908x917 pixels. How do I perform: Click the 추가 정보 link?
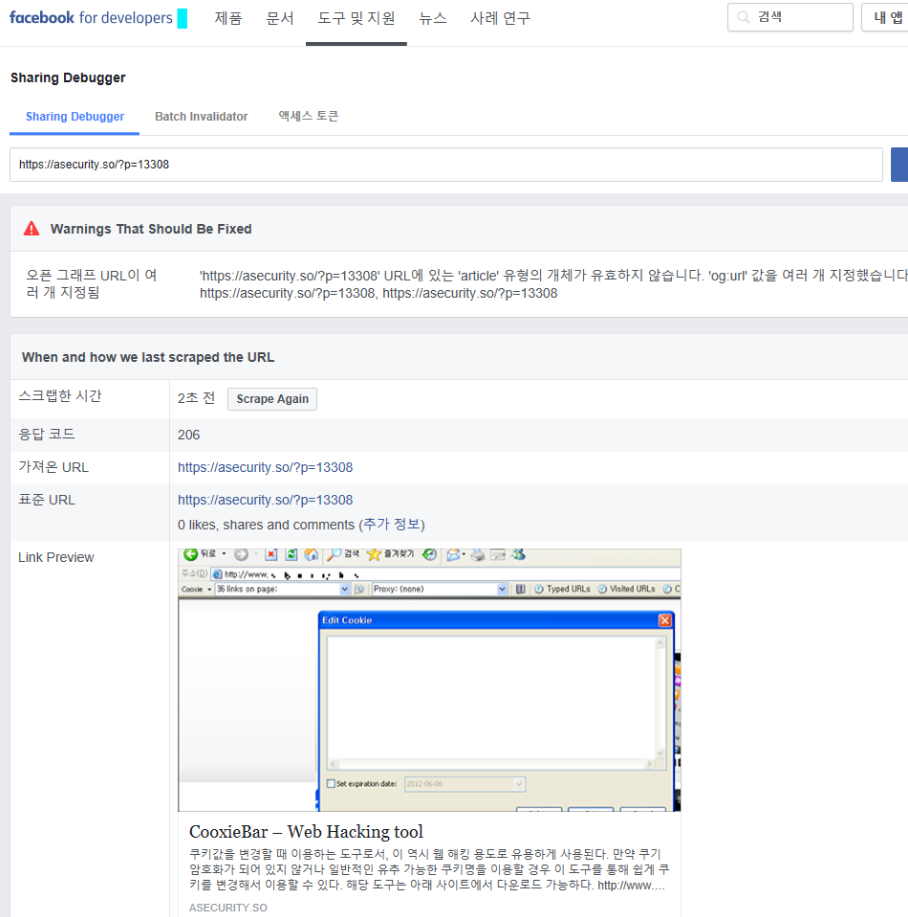391,524
